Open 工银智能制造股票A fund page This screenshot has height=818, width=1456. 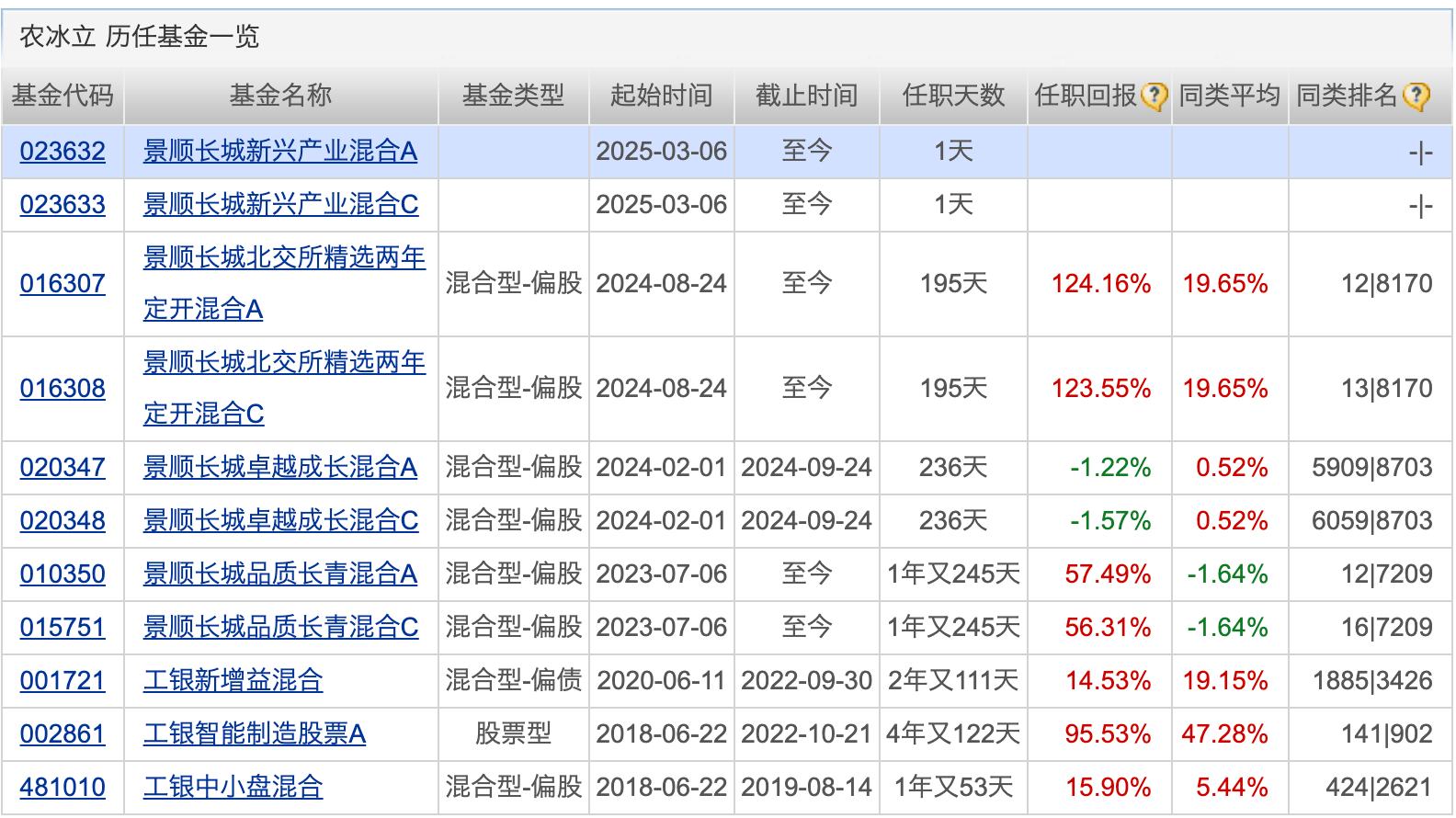(x=255, y=733)
